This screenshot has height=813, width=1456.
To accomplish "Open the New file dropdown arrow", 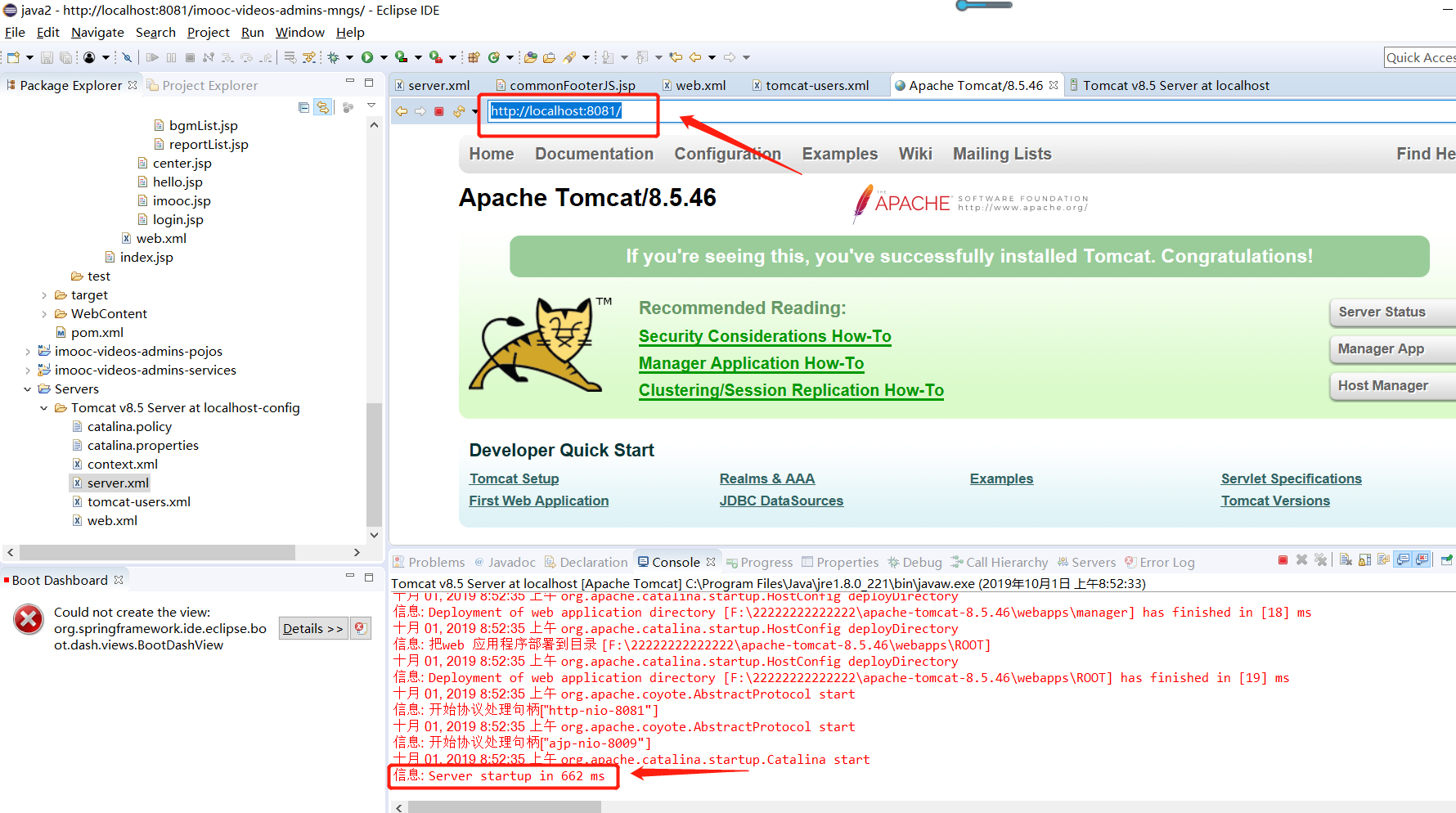I will 29,57.
